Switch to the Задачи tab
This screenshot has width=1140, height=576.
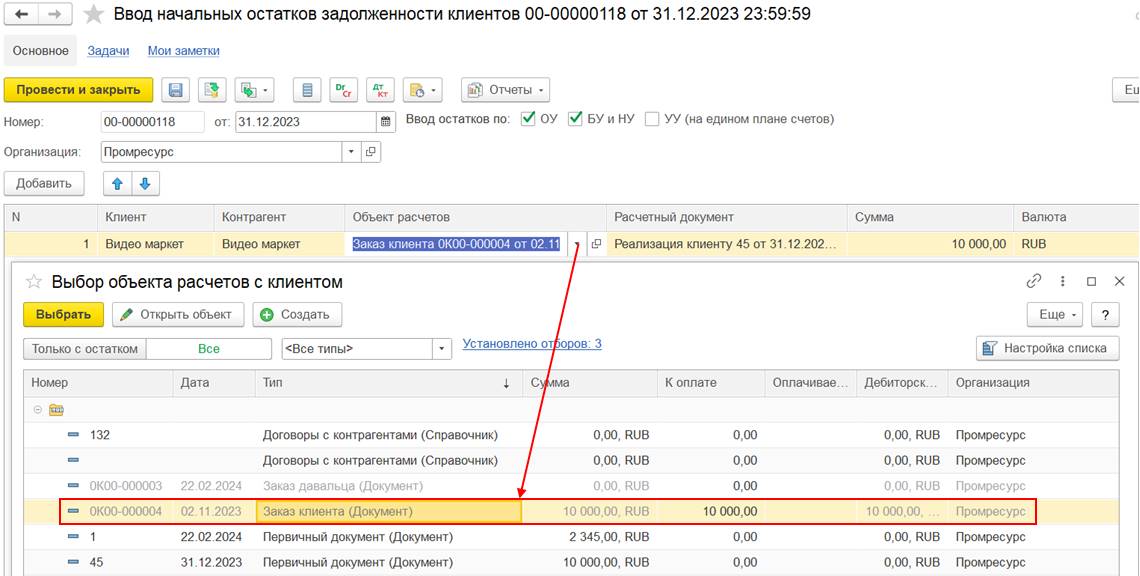108,51
